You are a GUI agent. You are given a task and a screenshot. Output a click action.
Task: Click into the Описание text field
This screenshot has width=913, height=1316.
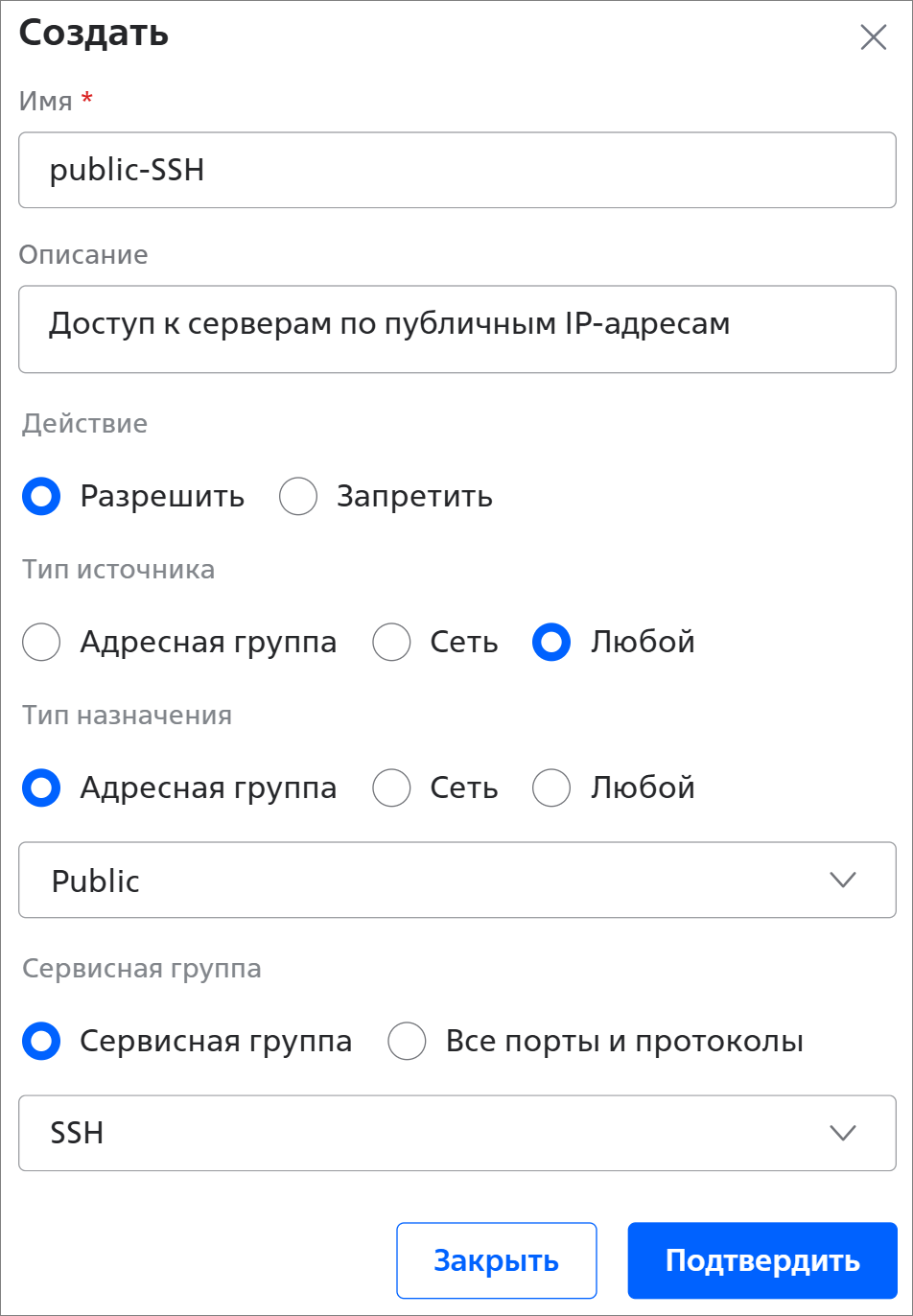[456, 329]
